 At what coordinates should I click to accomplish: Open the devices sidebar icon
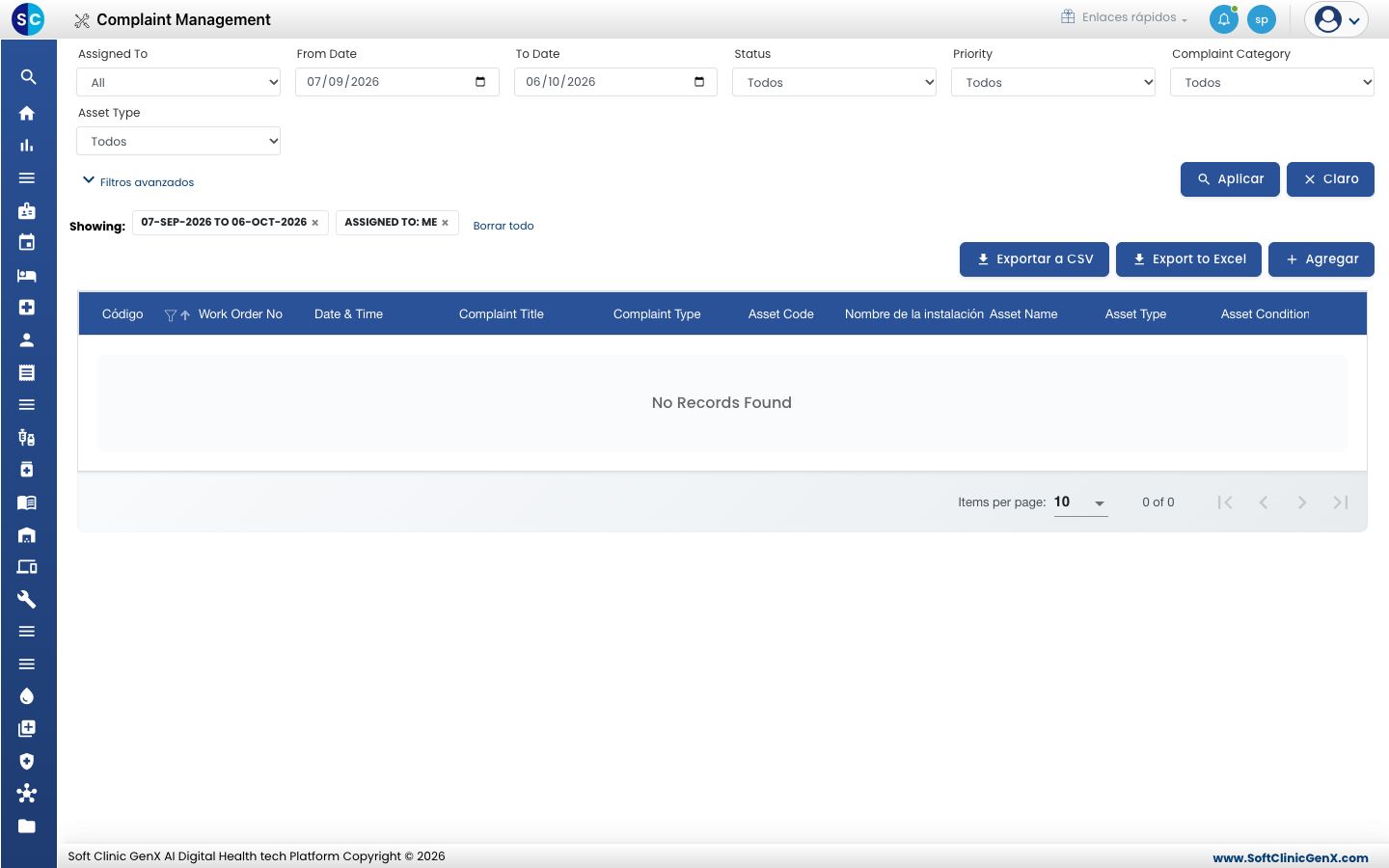pos(27,567)
